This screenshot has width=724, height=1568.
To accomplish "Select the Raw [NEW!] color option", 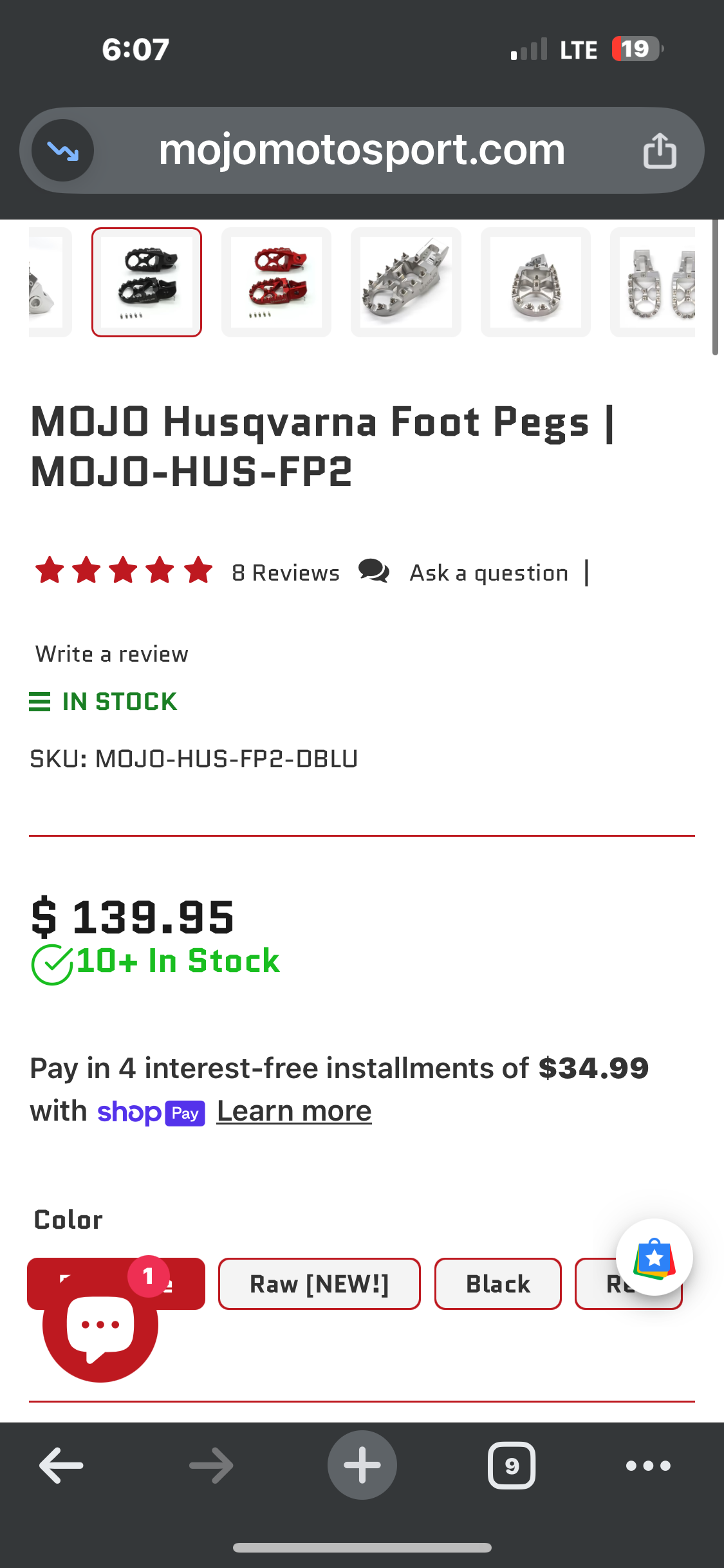I will tap(319, 1284).
